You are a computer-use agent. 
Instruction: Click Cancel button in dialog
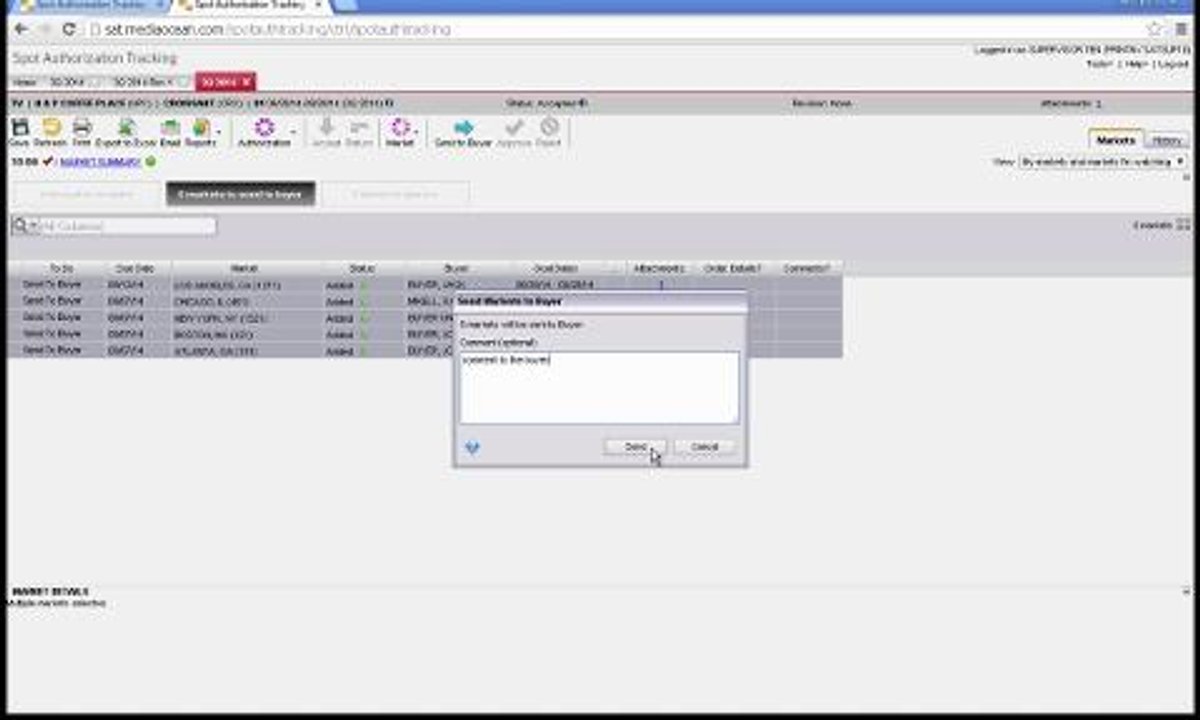(x=705, y=447)
